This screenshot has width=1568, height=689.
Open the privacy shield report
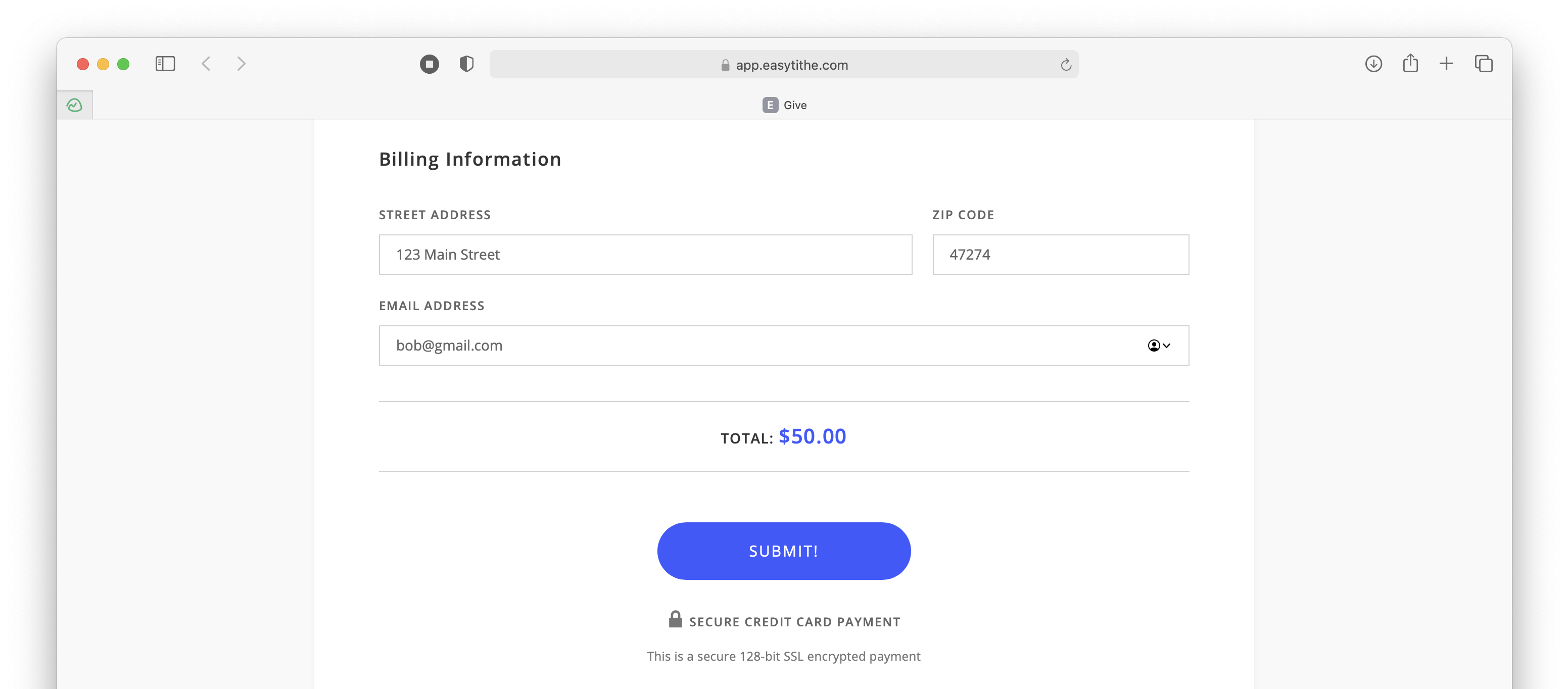(466, 64)
